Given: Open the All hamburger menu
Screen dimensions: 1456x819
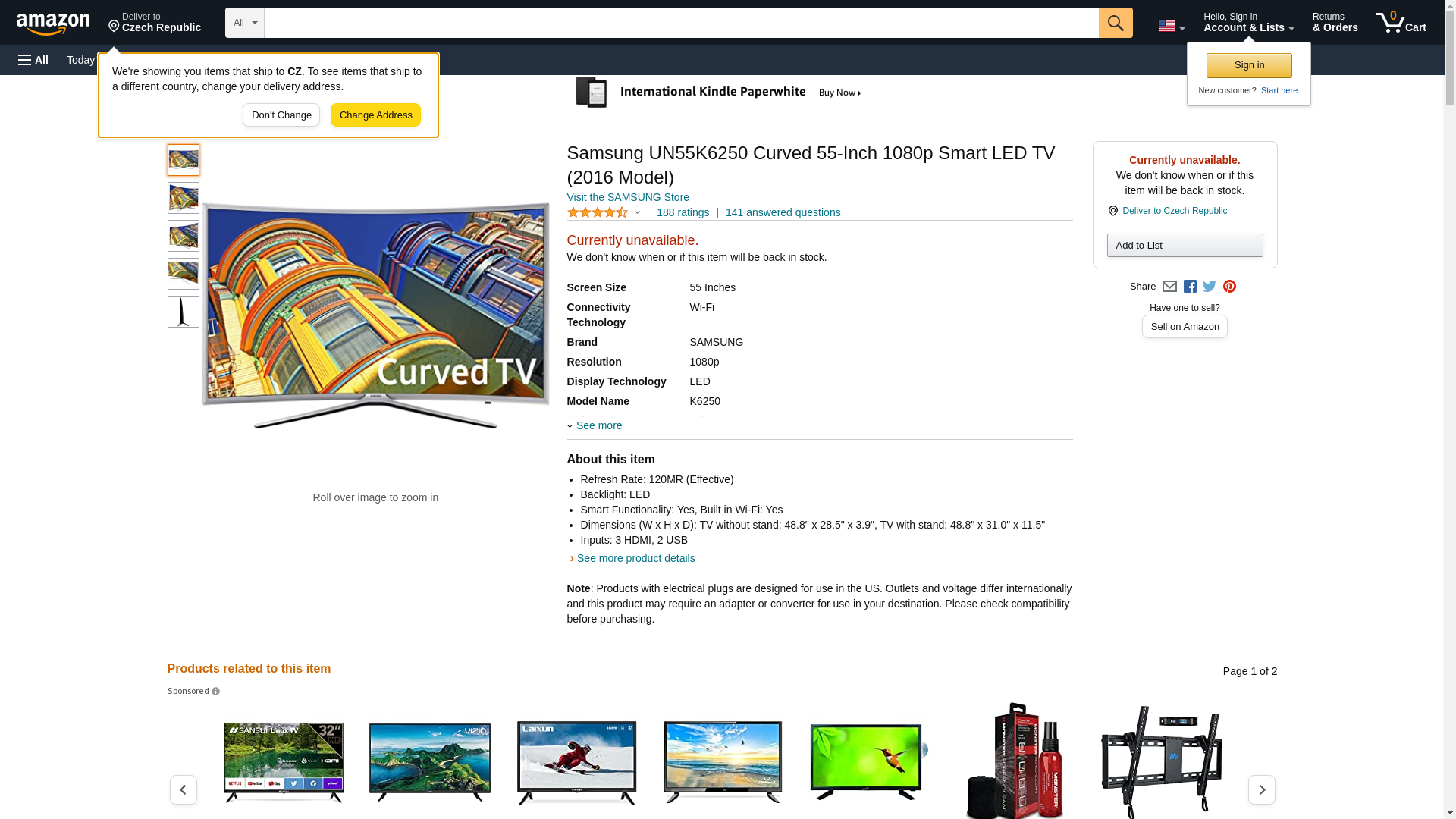Looking at the screenshot, I should coord(33,60).
